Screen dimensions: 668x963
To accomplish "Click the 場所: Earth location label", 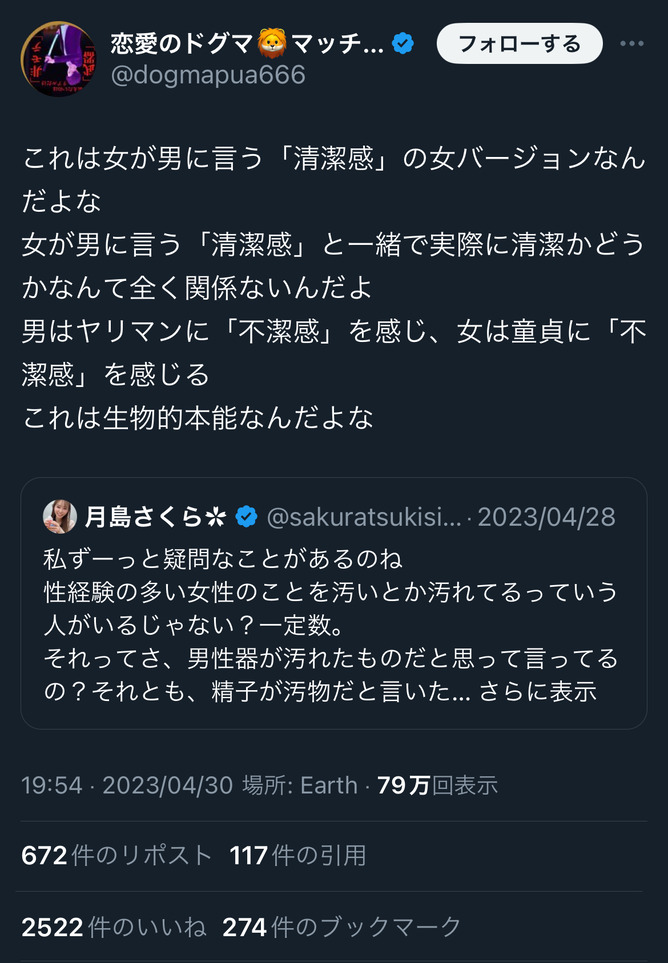I will coord(299,785).
